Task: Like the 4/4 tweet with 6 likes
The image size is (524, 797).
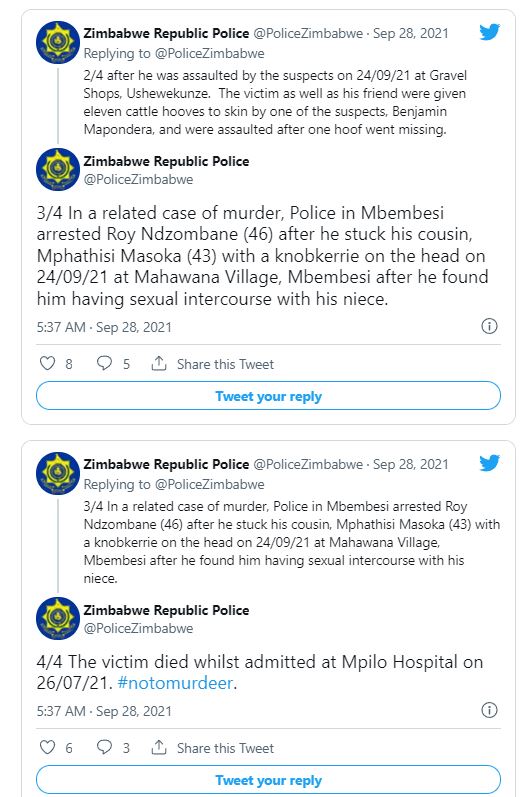Action: click(47, 747)
